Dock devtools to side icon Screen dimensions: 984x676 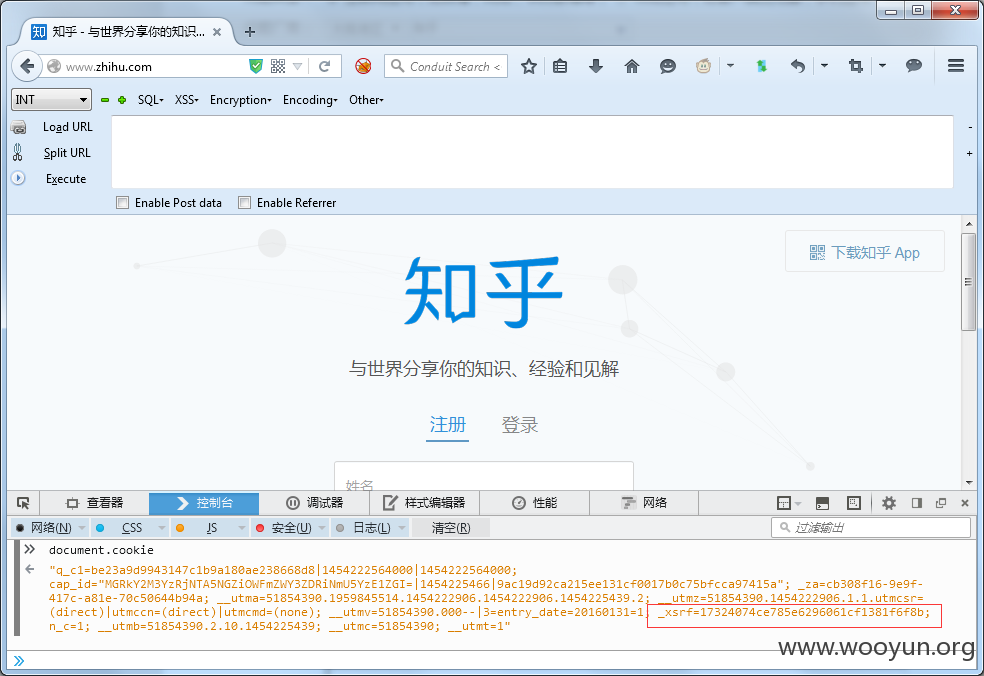(x=917, y=503)
